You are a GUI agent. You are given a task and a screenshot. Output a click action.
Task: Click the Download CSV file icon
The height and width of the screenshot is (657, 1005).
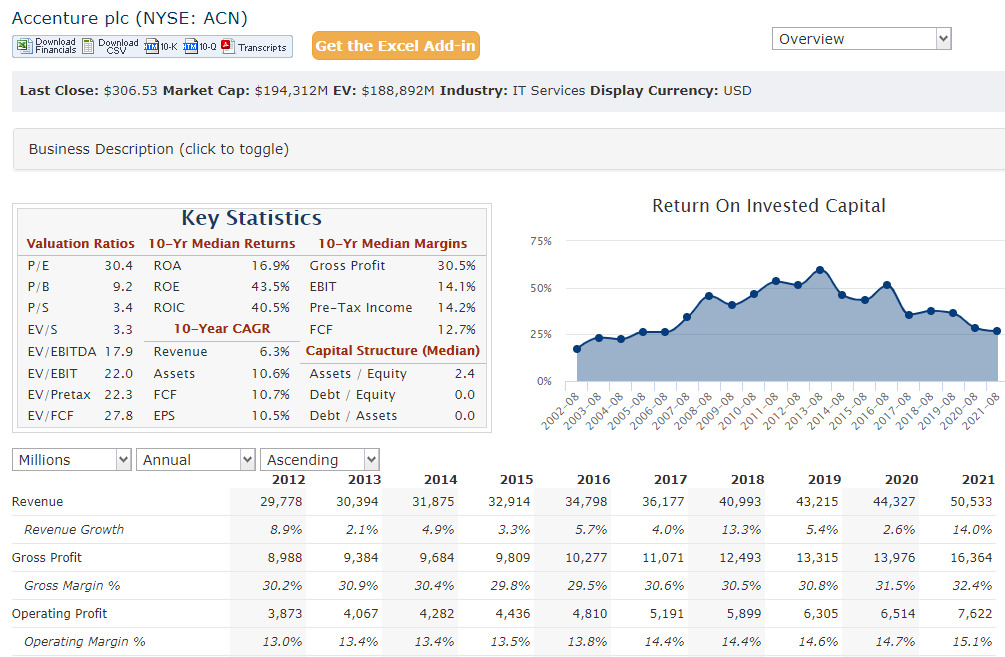click(88, 46)
